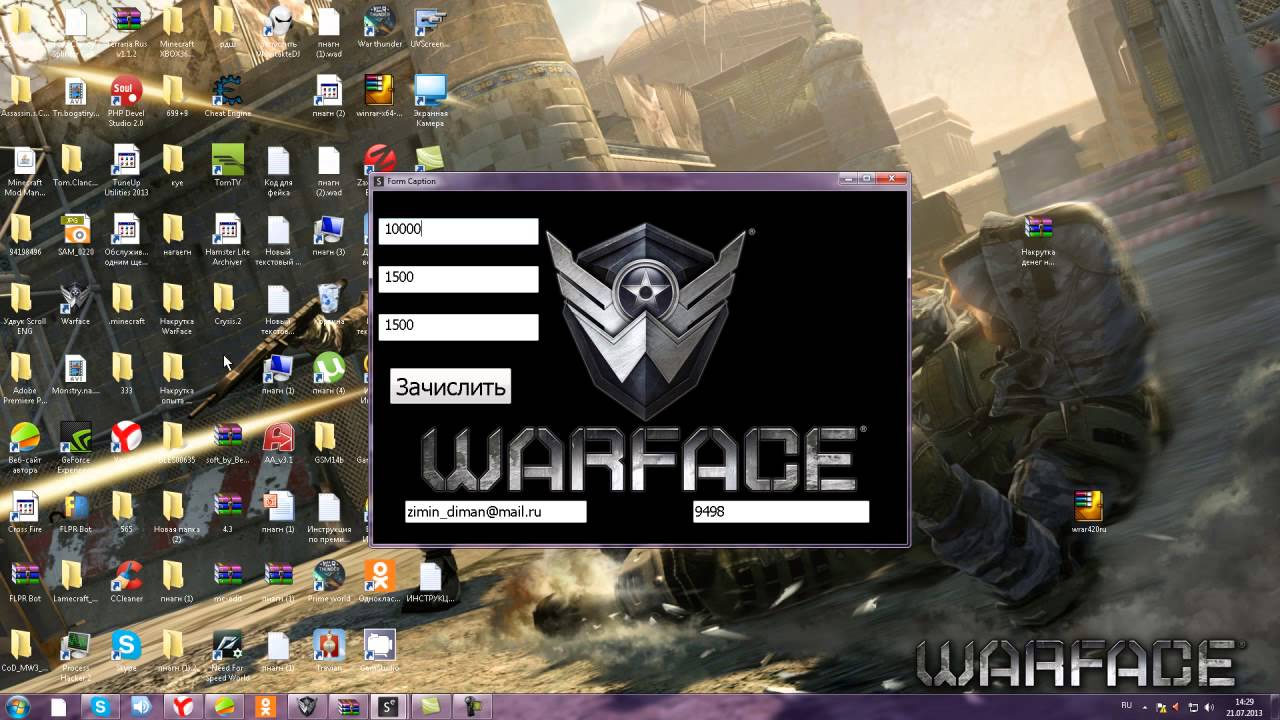
Task: Open the Cross Fire desktop shortcut
Action: (25, 512)
